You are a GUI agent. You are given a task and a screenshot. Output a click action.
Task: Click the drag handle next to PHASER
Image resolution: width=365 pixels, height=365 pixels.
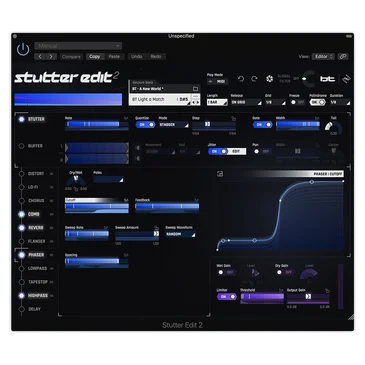52,255
